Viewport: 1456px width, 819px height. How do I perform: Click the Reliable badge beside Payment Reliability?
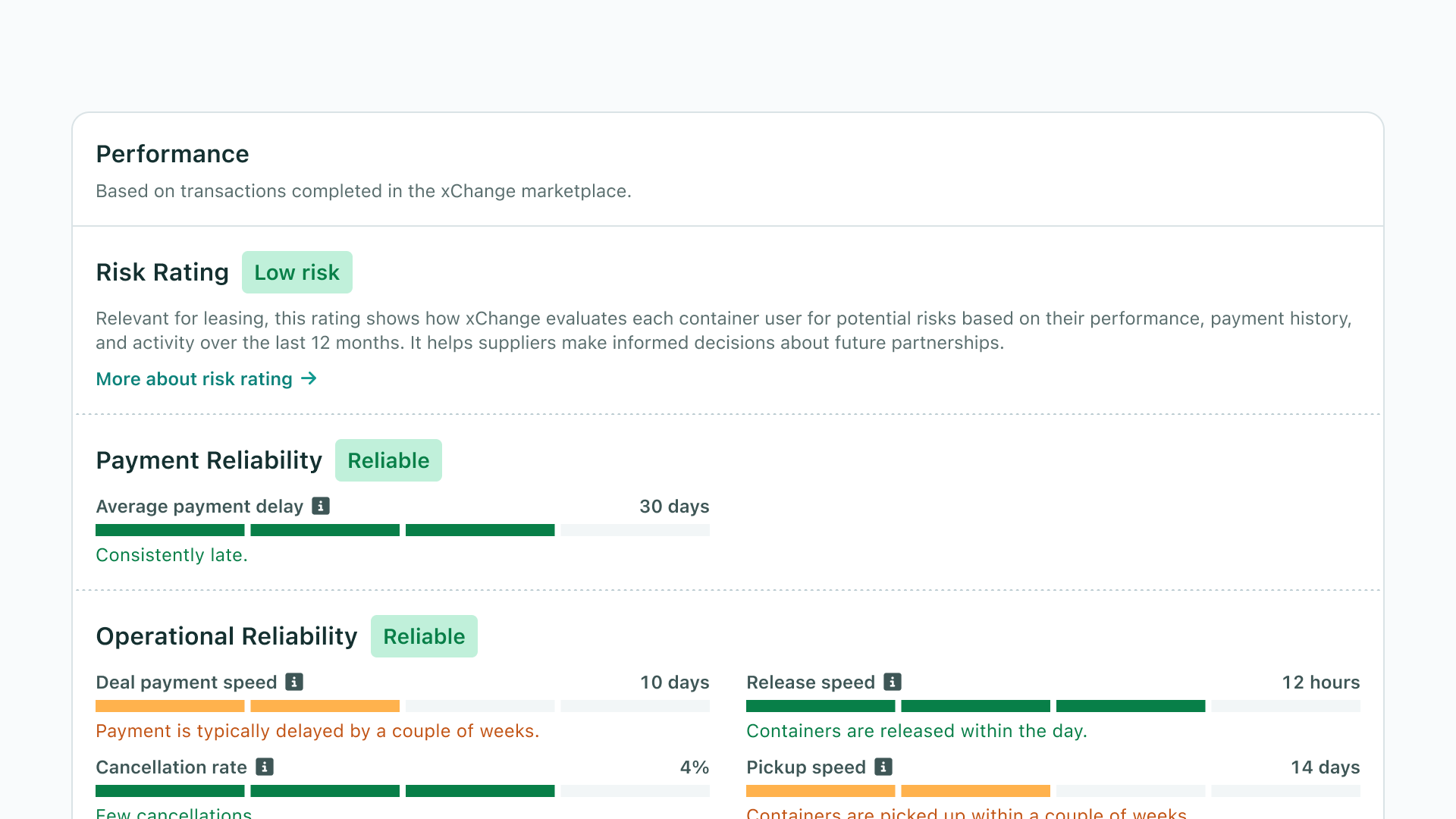click(388, 460)
